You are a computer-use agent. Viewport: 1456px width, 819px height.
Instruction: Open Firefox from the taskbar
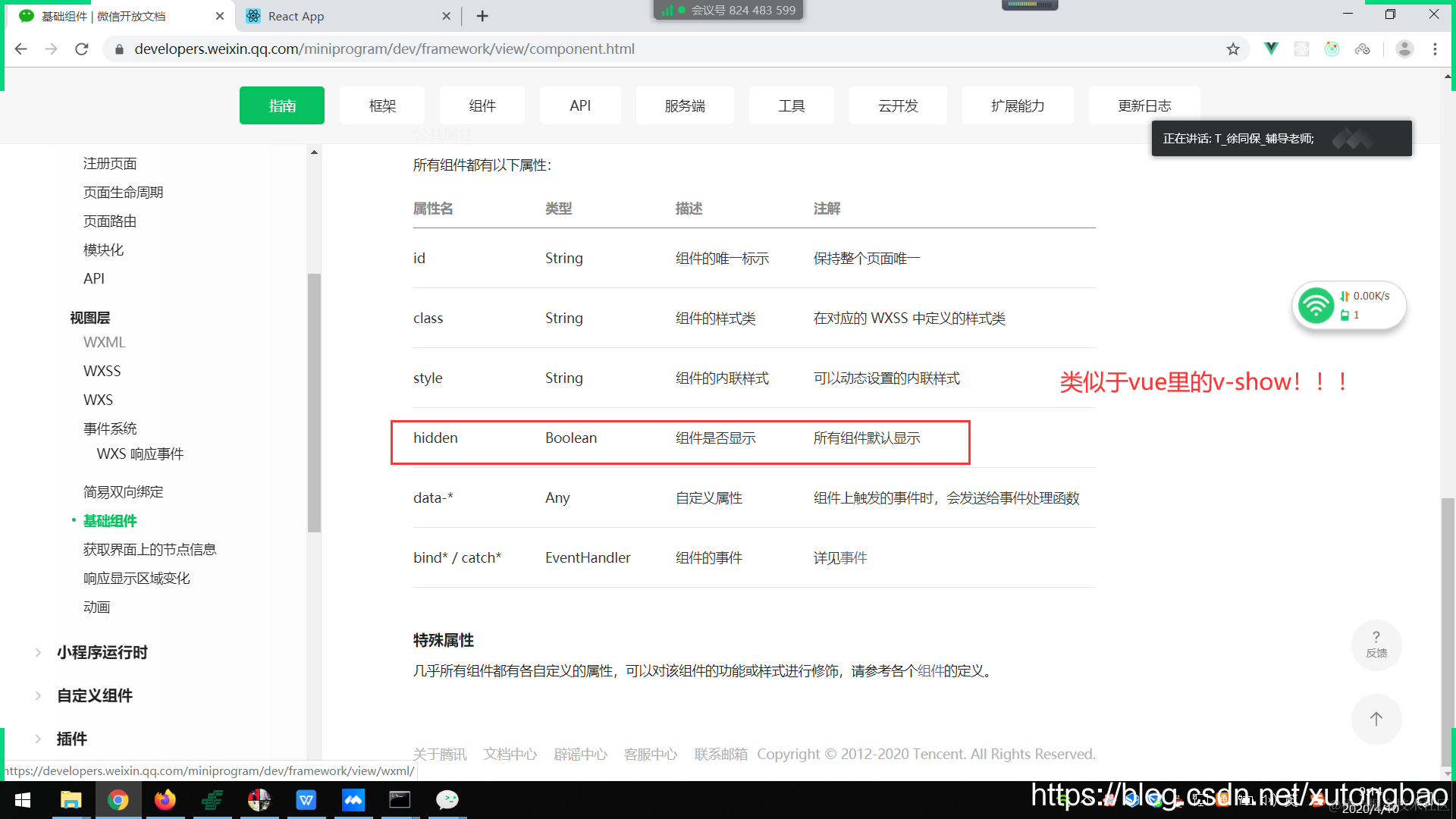coord(165,800)
